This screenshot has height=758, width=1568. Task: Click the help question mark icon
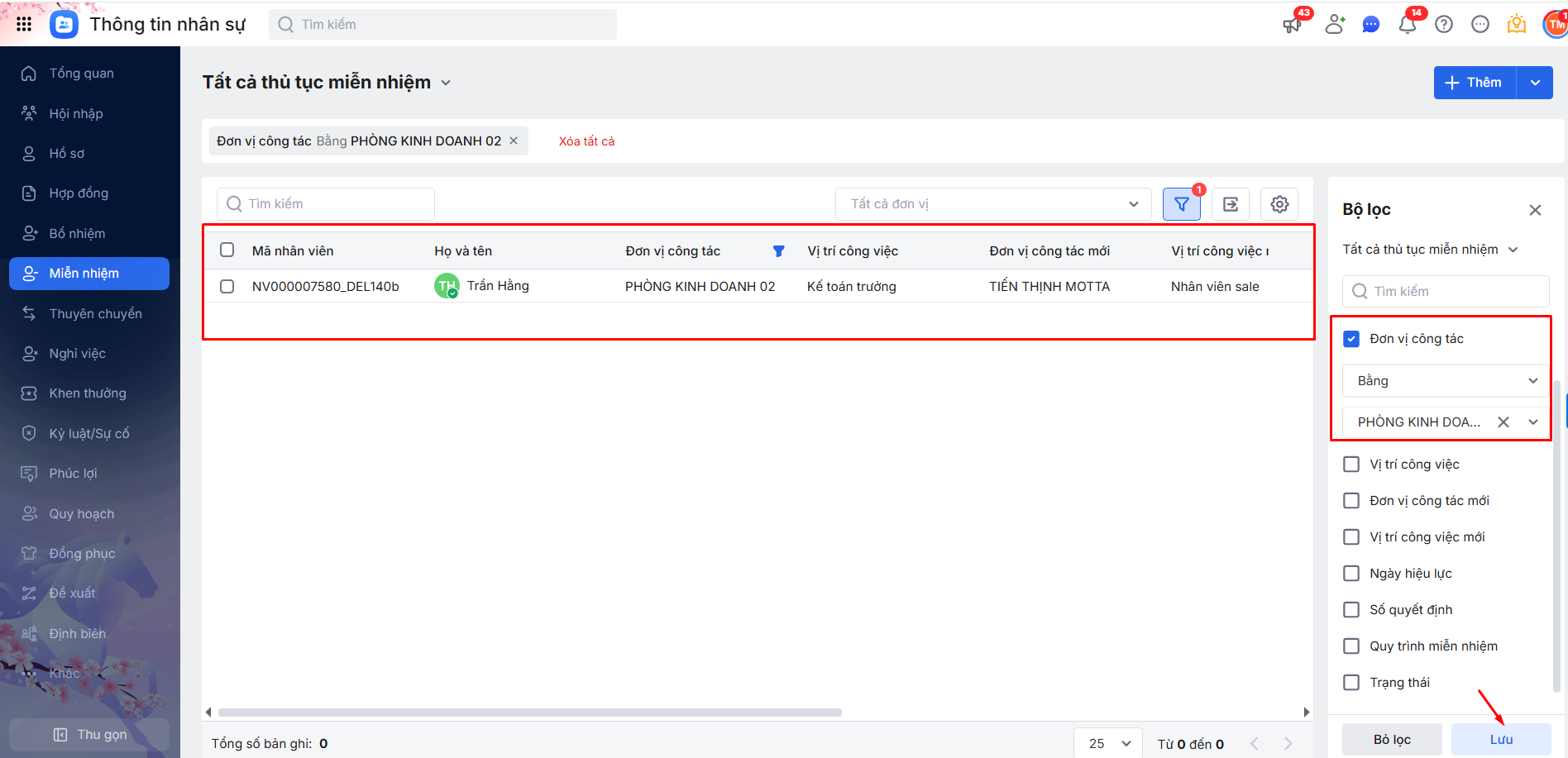coord(1443,25)
